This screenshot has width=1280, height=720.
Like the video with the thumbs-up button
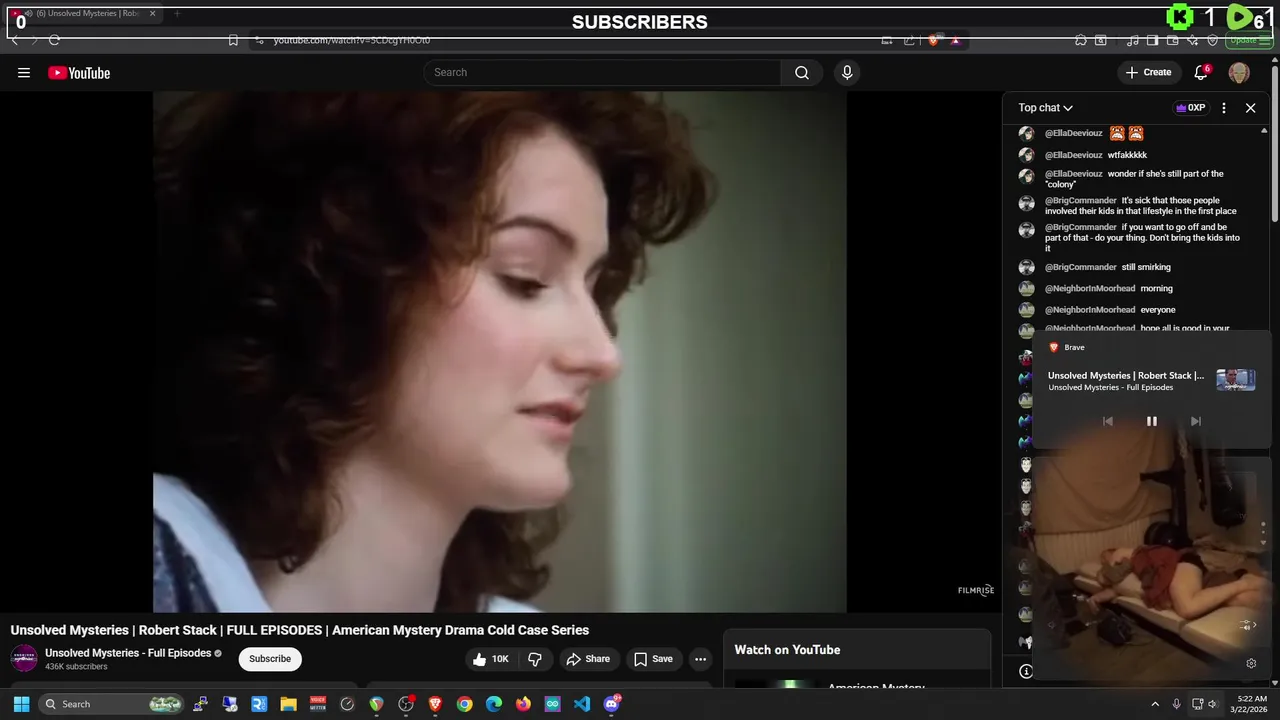[x=491, y=659]
